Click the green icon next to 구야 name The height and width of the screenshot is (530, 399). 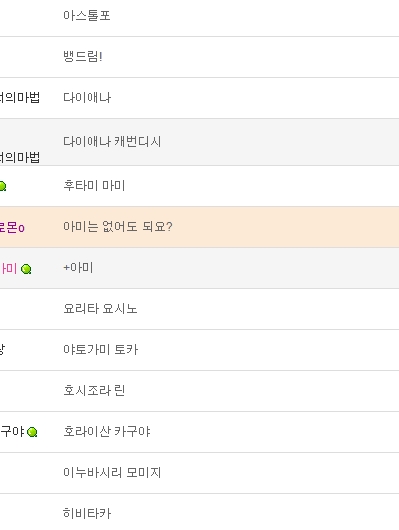(32, 432)
